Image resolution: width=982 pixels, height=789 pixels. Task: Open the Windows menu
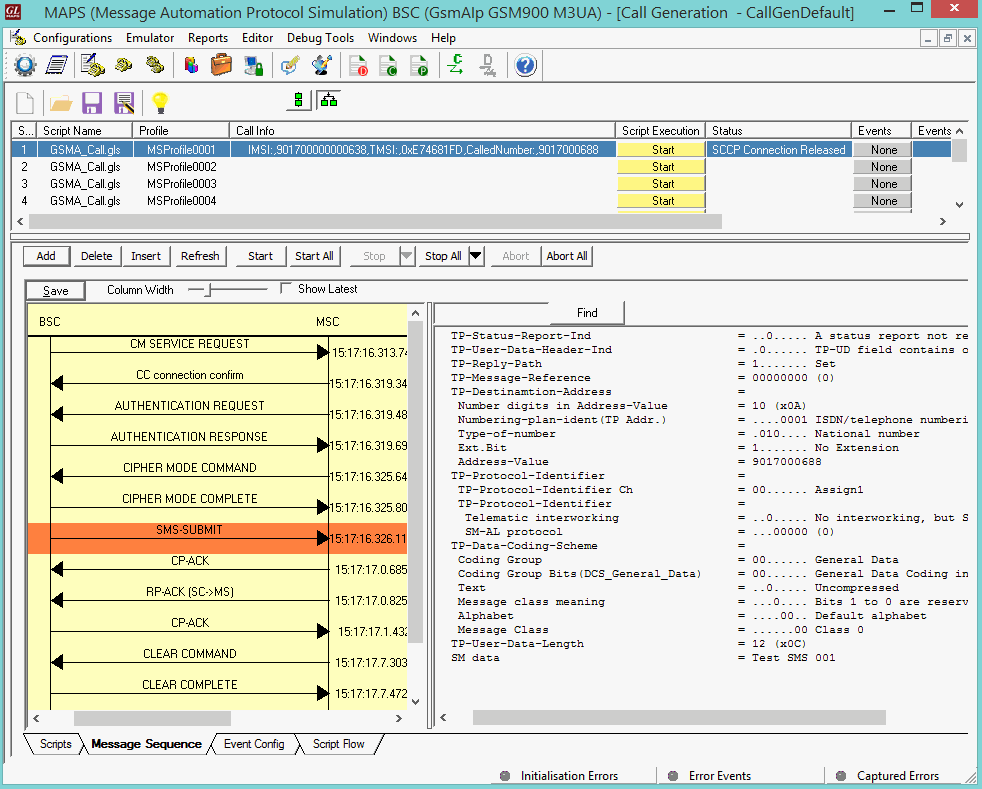click(x=393, y=38)
